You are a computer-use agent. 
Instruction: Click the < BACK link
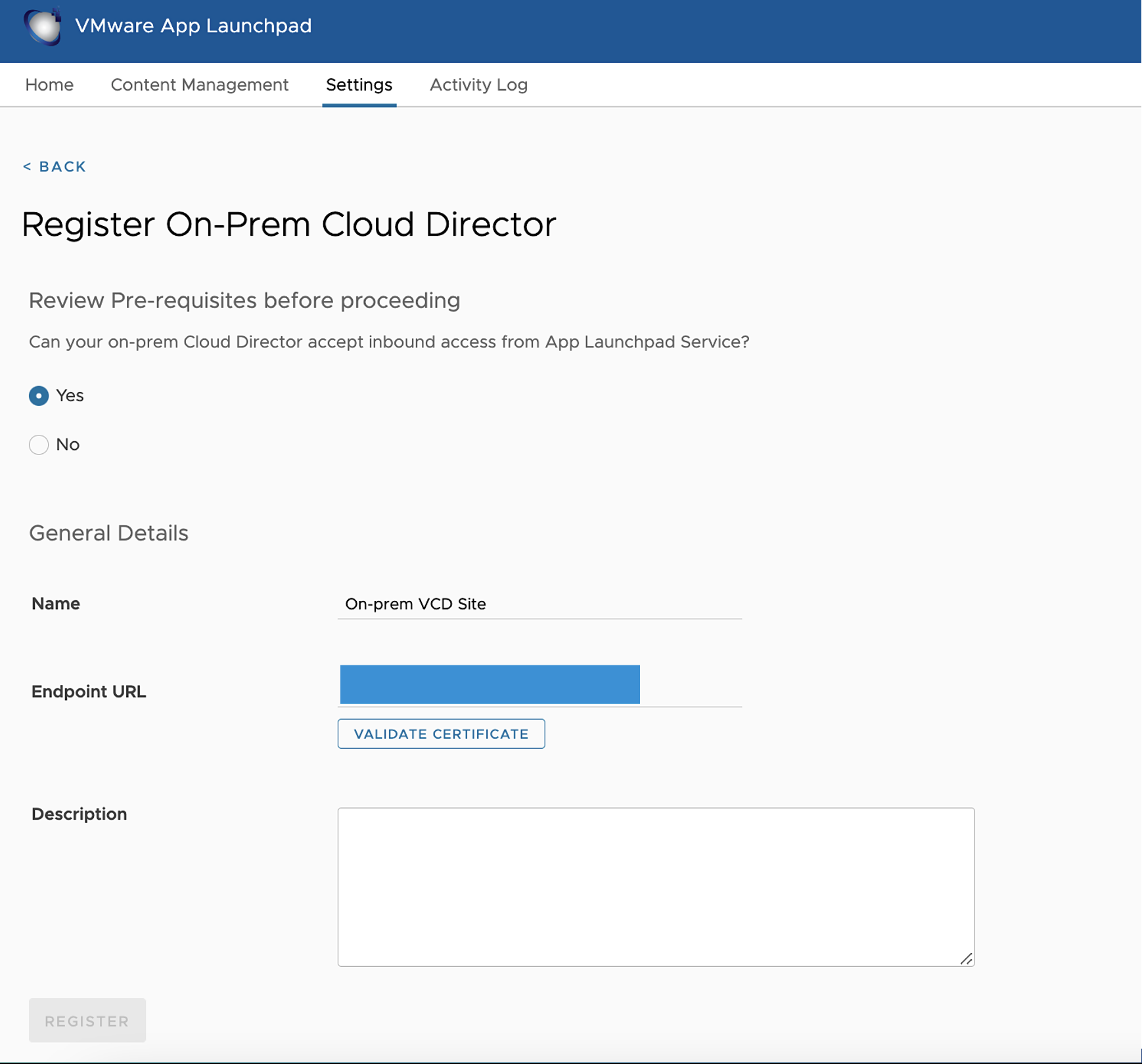[55, 167]
